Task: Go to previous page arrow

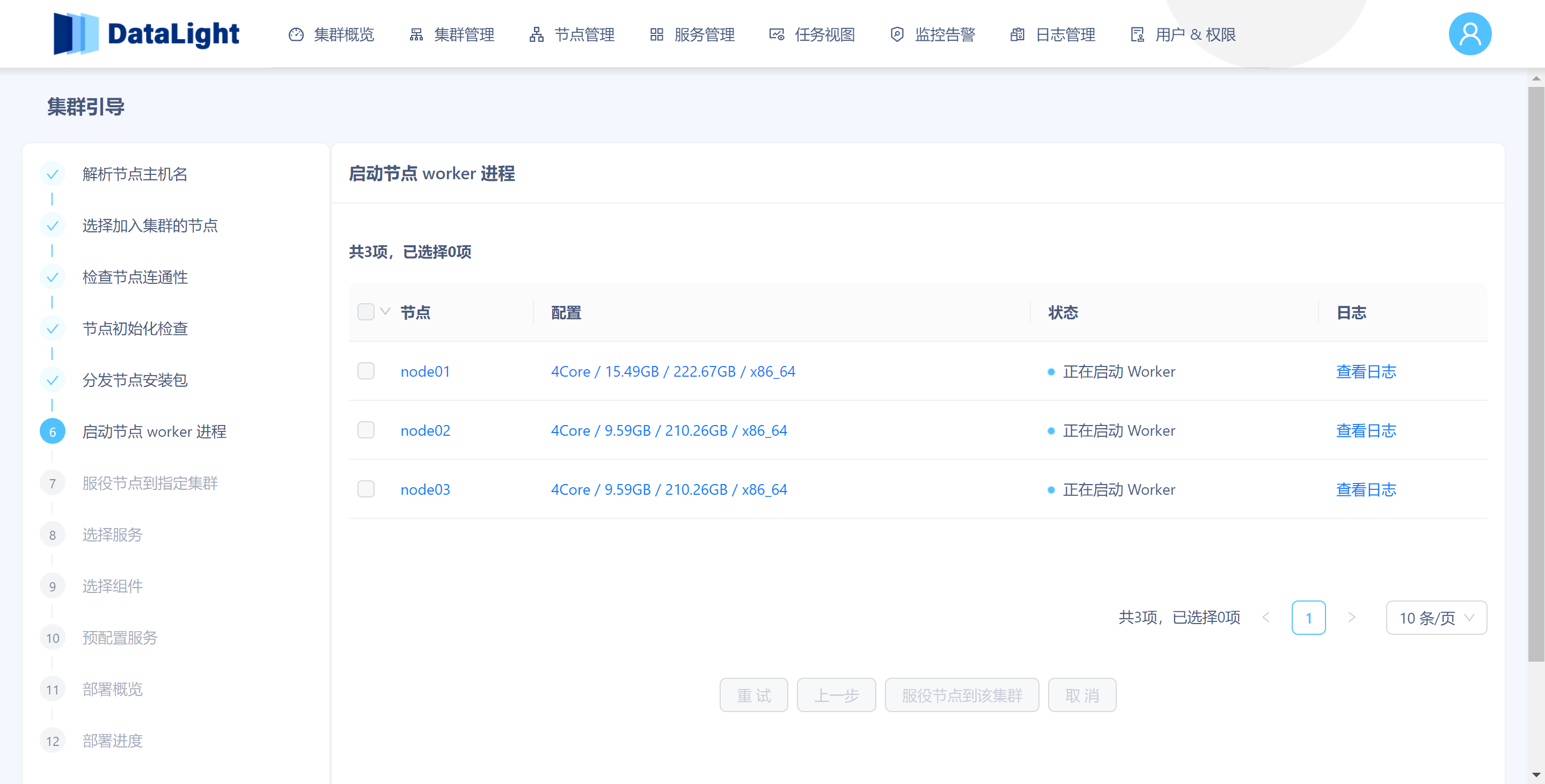Action: [x=1266, y=617]
